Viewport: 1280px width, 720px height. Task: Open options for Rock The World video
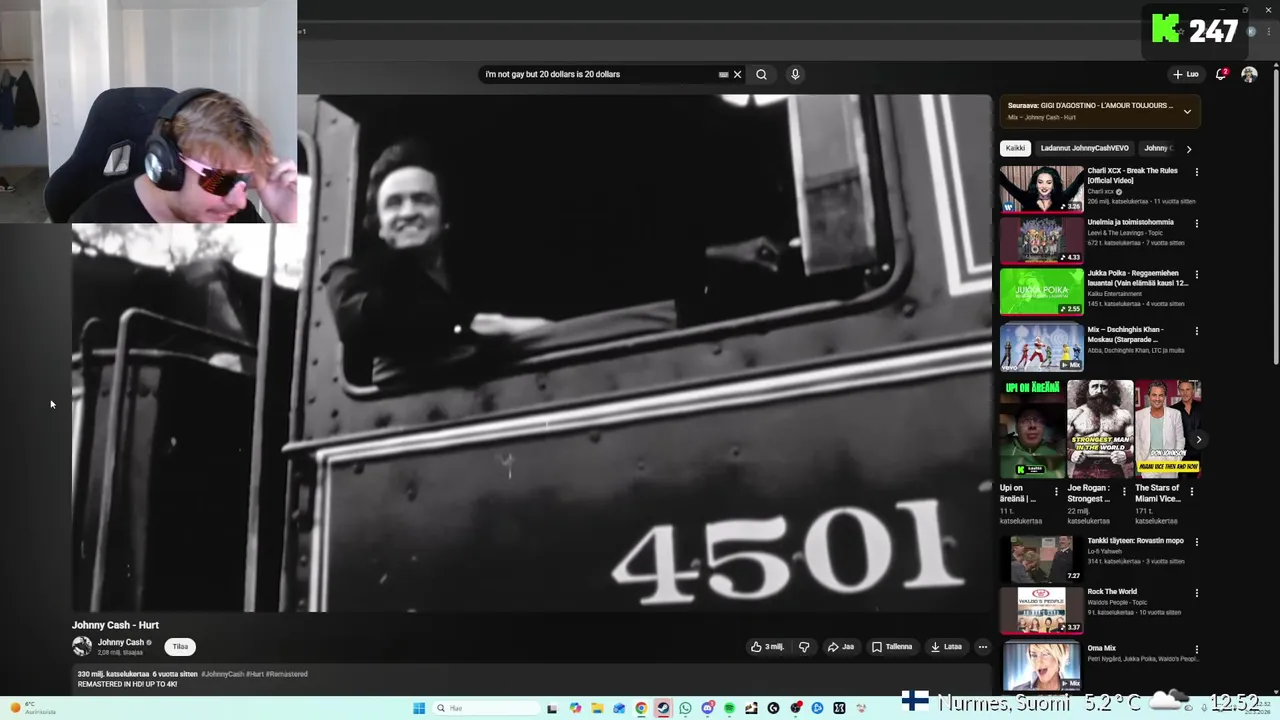(1196, 593)
